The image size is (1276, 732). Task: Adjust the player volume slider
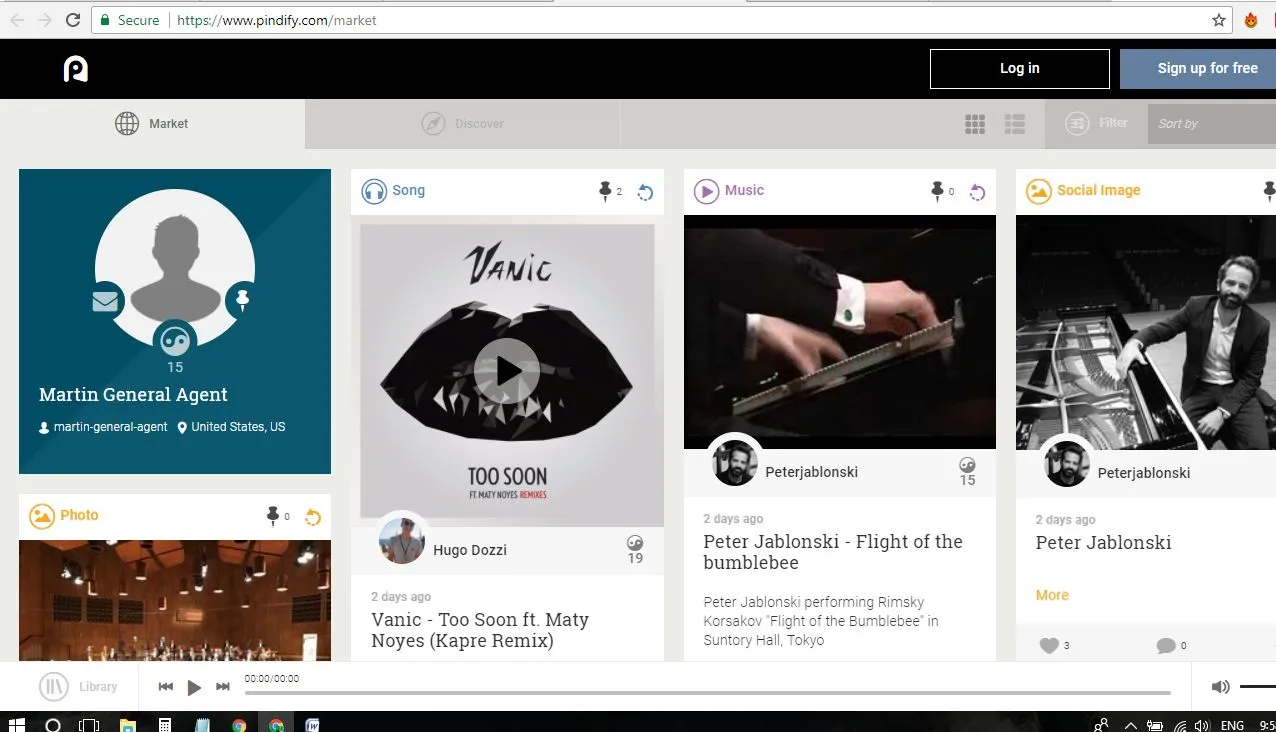click(x=1258, y=687)
